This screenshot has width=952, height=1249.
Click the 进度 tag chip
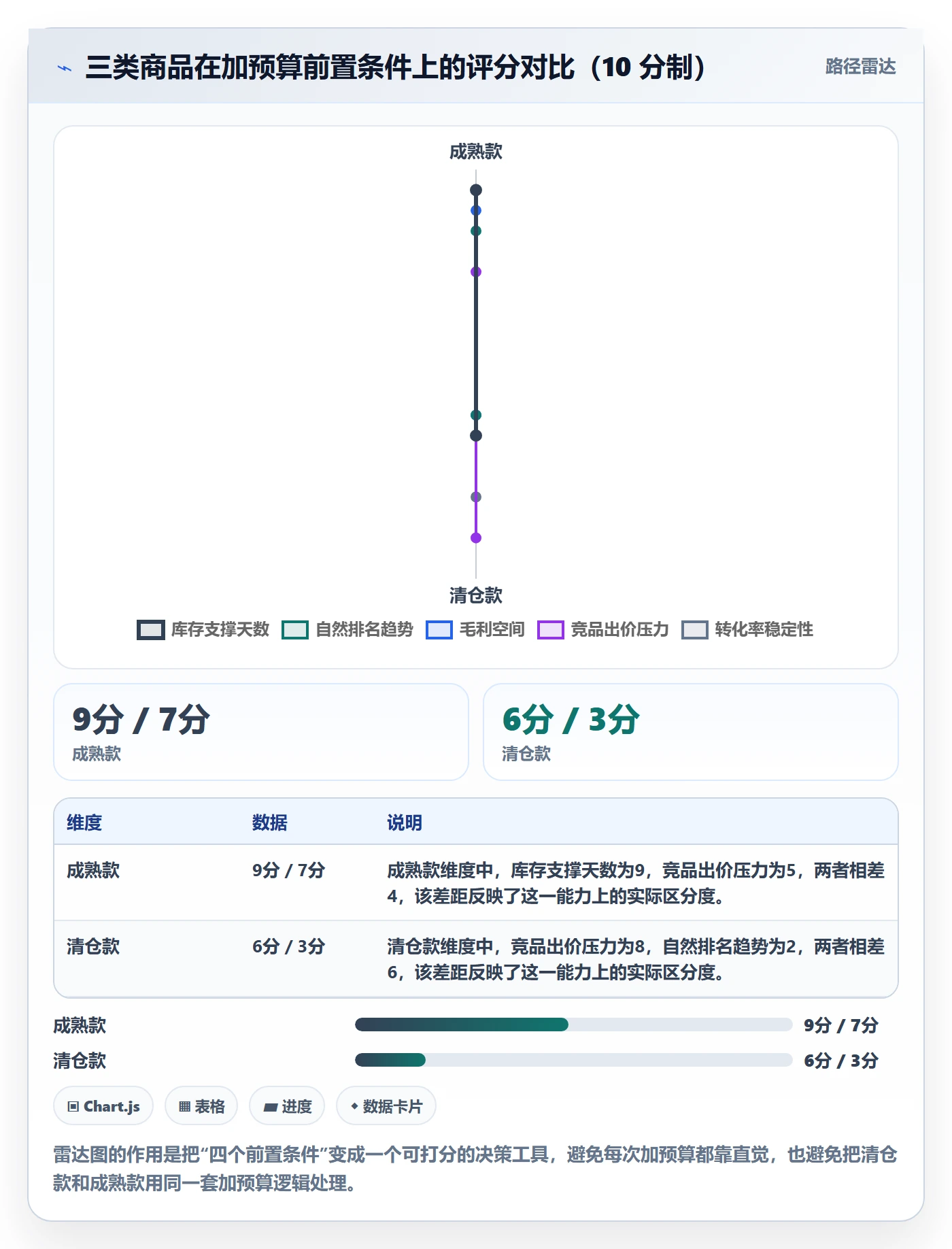[x=287, y=1106]
